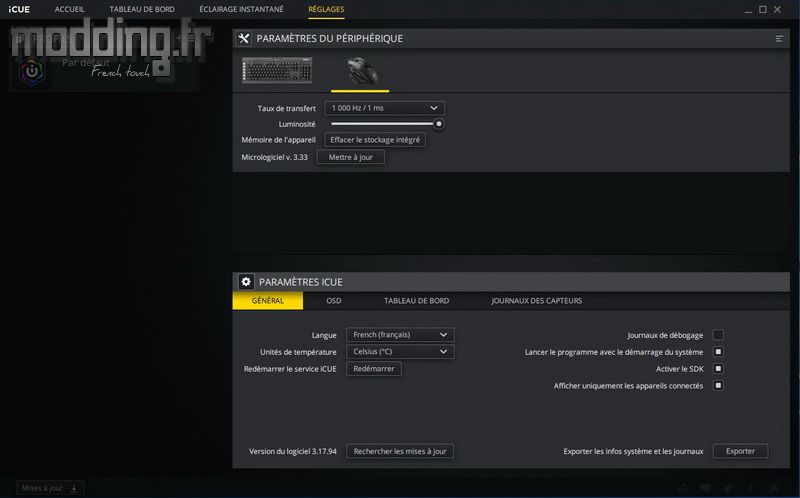The width and height of the screenshot is (800, 498).
Task: Click the wrench icon in Paramètres du périphérique
Action: pos(244,38)
